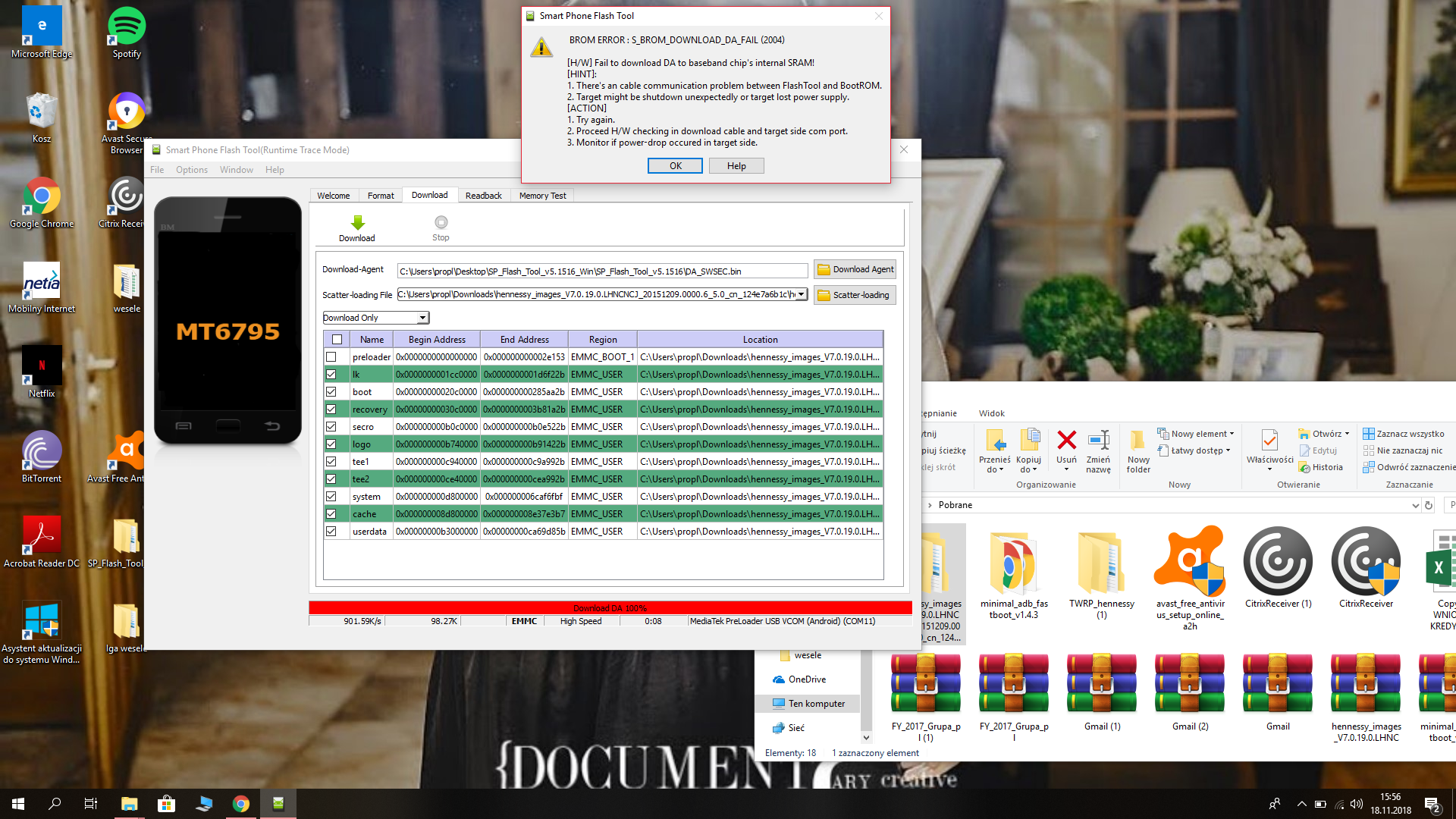Click Help in the error dialog
The width and height of the screenshot is (1456, 819).
click(x=736, y=166)
